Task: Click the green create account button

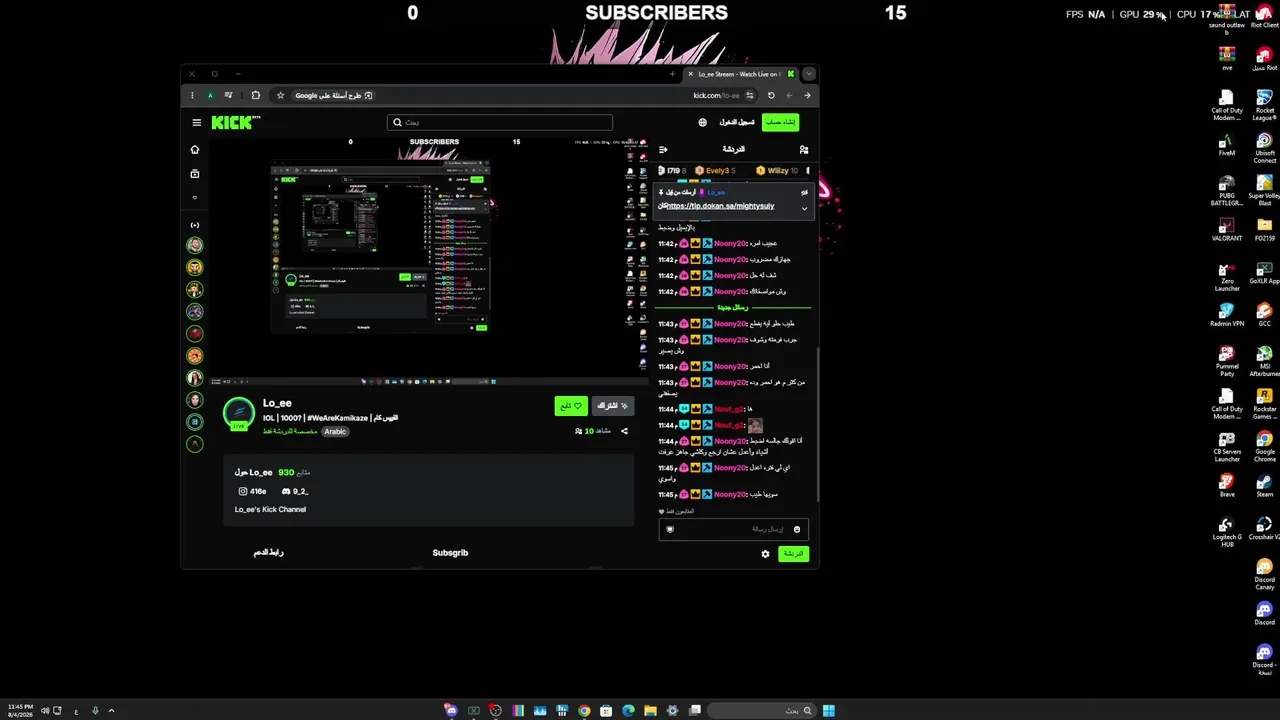Action: click(x=781, y=122)
